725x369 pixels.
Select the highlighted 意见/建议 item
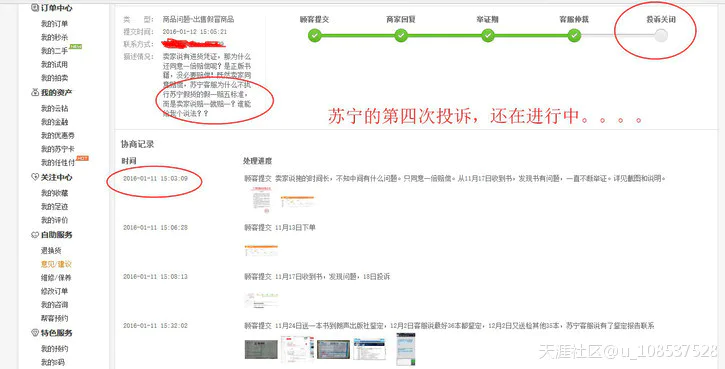tap(56, 264)
